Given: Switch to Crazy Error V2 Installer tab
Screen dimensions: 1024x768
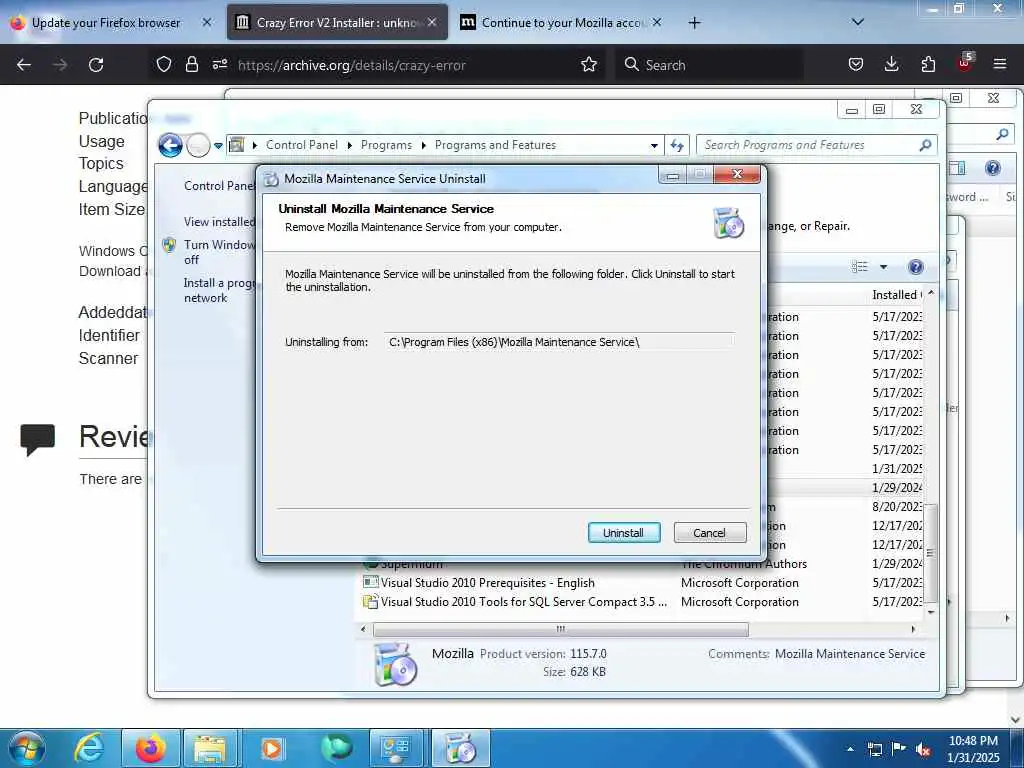Looking at the screenshot, I should 337,23.
